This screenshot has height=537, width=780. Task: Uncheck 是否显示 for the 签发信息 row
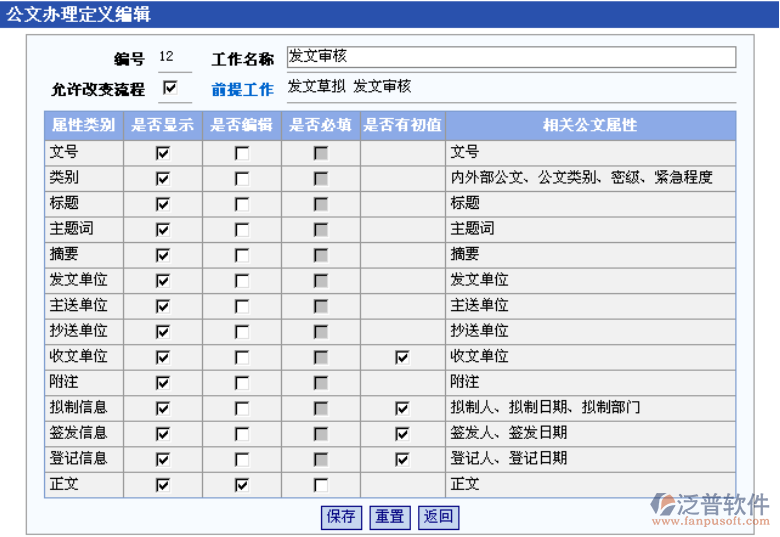tap(163, 434)
